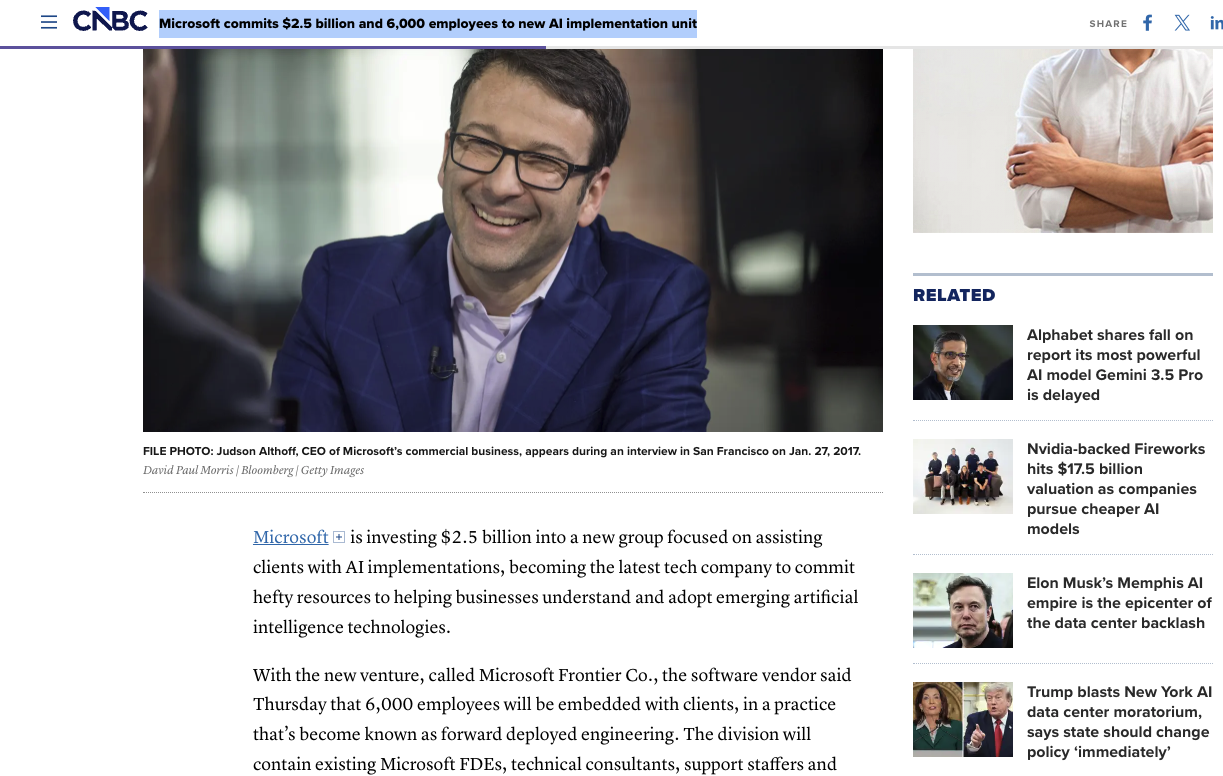The height and width of the screenshot is (776, 1223).
Task: Open Elon Musk's Memphis AI article
Action: [1119, 603]
